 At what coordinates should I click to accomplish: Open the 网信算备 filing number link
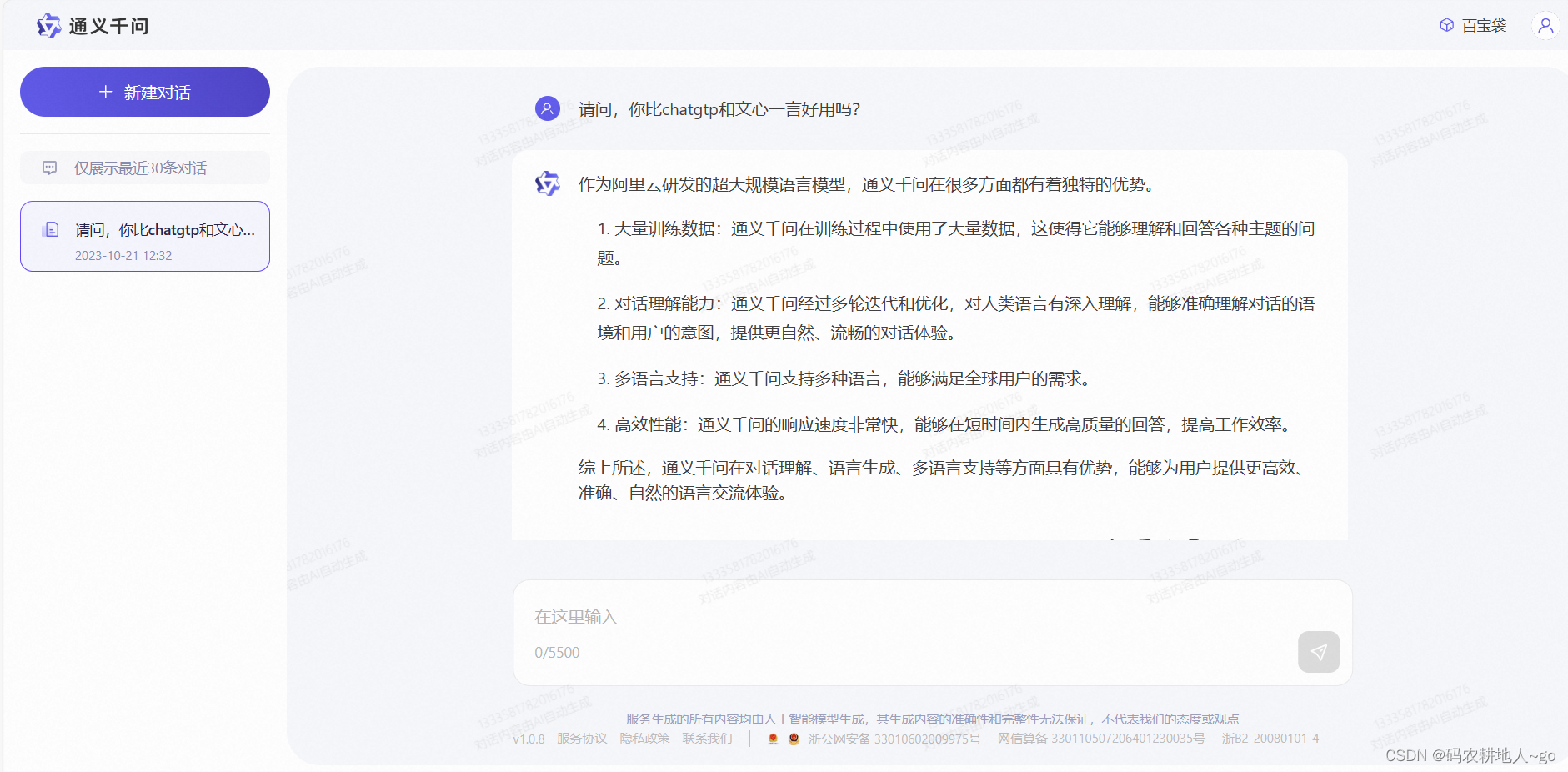(1101, 739)
